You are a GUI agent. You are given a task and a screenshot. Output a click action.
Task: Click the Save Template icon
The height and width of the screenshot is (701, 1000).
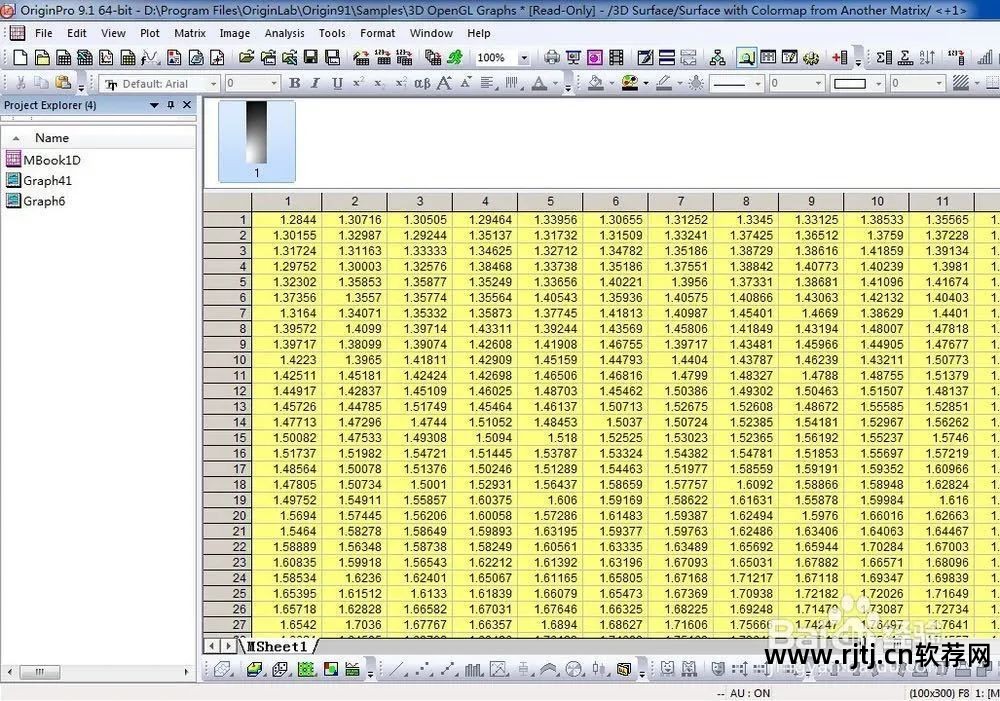click(332, 58)
